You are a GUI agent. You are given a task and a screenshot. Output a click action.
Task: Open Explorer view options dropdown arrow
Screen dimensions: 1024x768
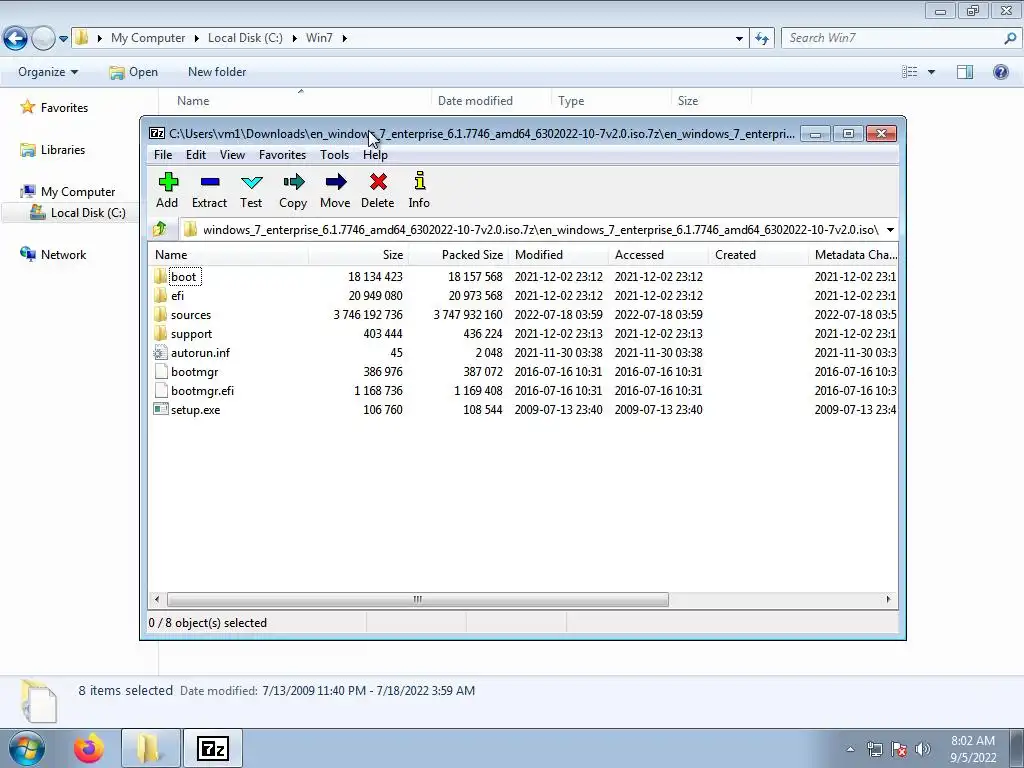point(931,72)
